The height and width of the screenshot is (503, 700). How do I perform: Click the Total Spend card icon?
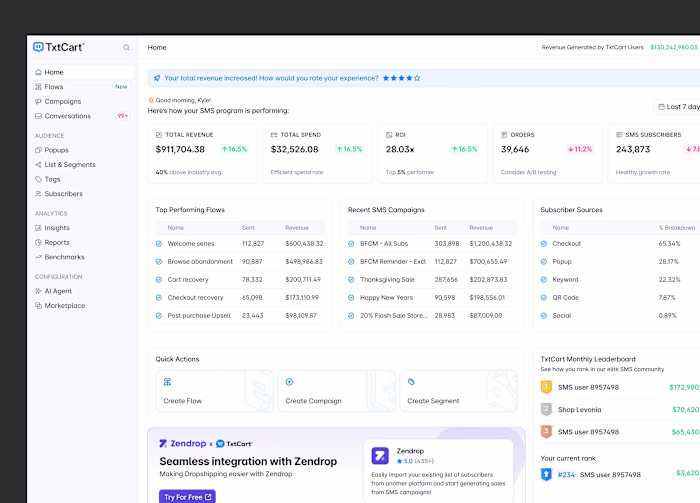(274, 135)
